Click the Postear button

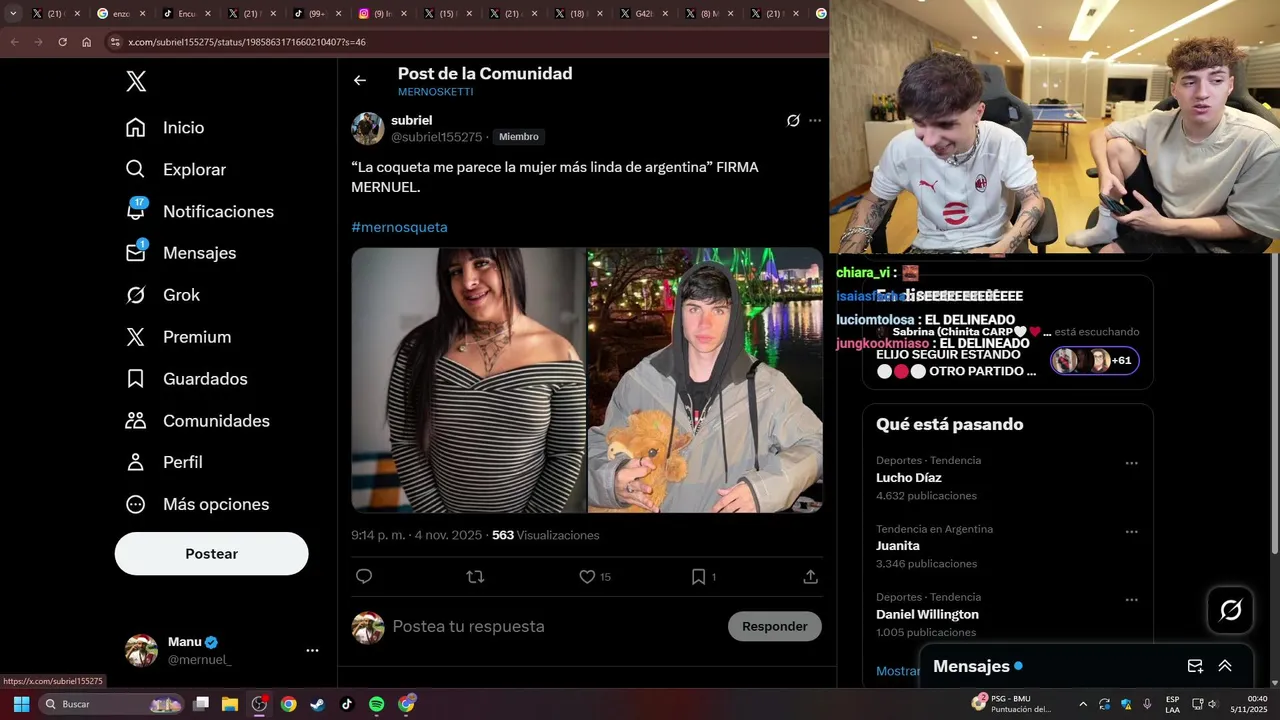point(211,553)
